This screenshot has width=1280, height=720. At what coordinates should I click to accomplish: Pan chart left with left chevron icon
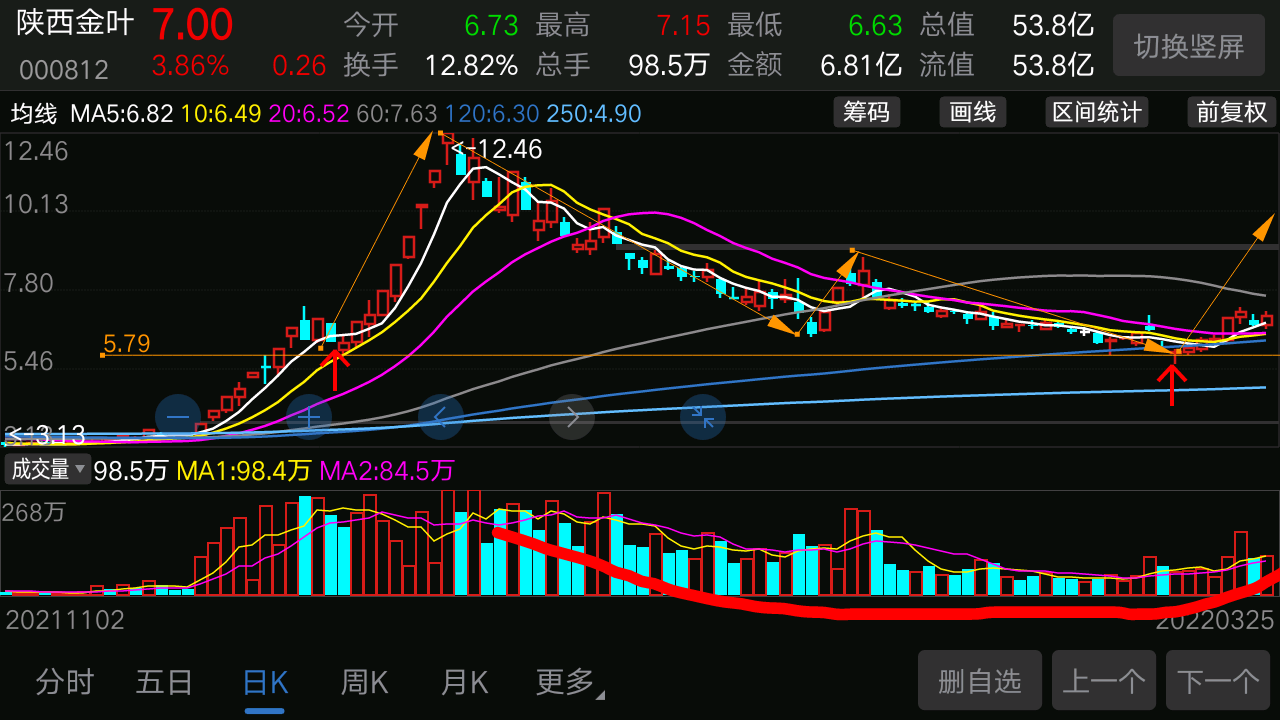[x=440, y=417]
